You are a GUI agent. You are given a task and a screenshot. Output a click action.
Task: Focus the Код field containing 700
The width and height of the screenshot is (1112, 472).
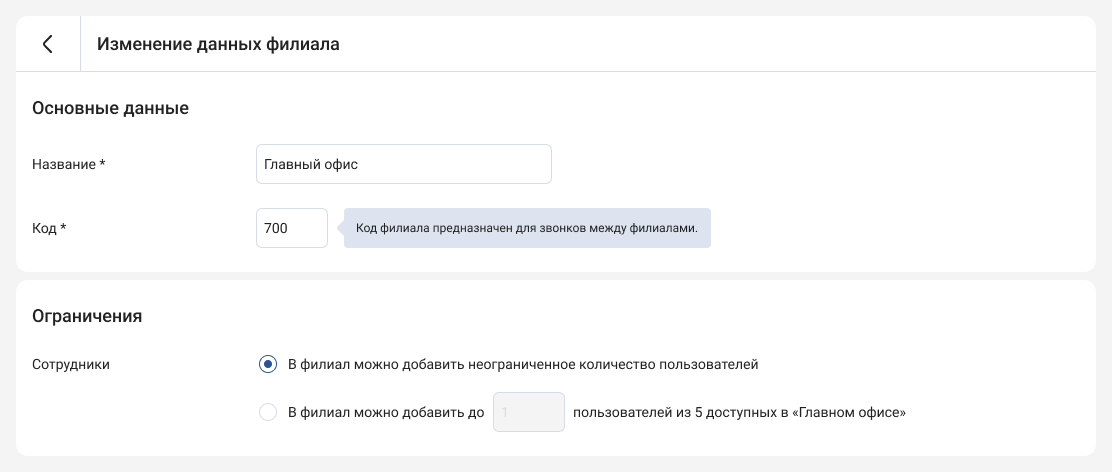pyautogui.click(x=291, y=228)
